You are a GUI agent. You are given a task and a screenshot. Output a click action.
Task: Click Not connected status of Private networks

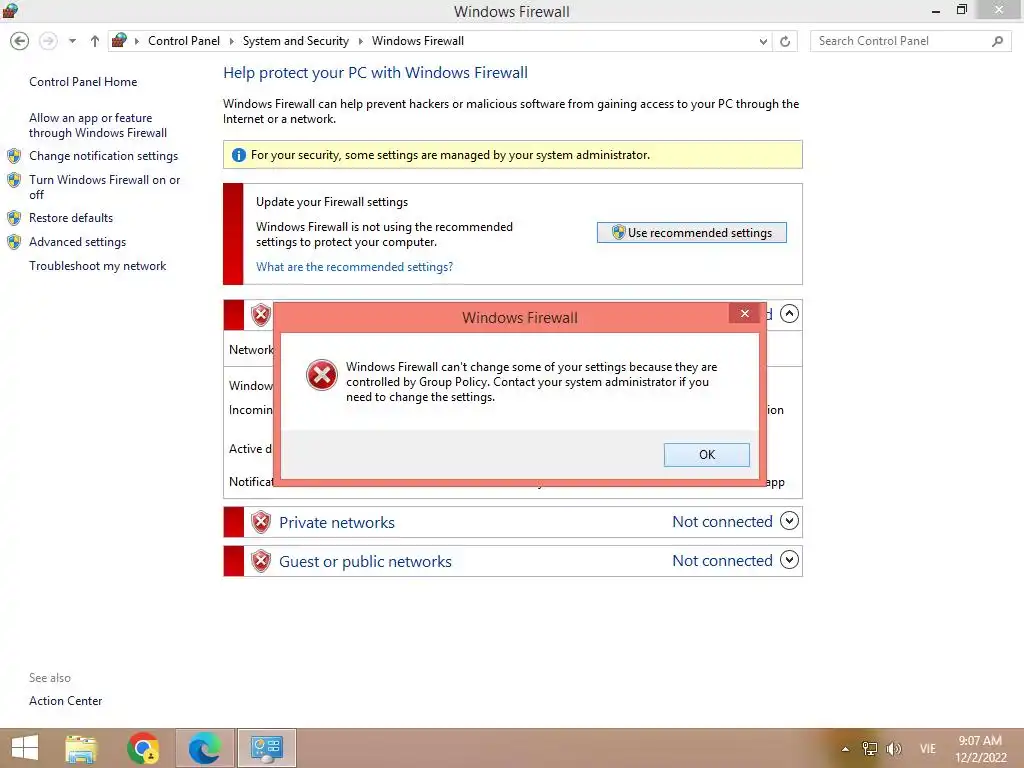[722, 522]
